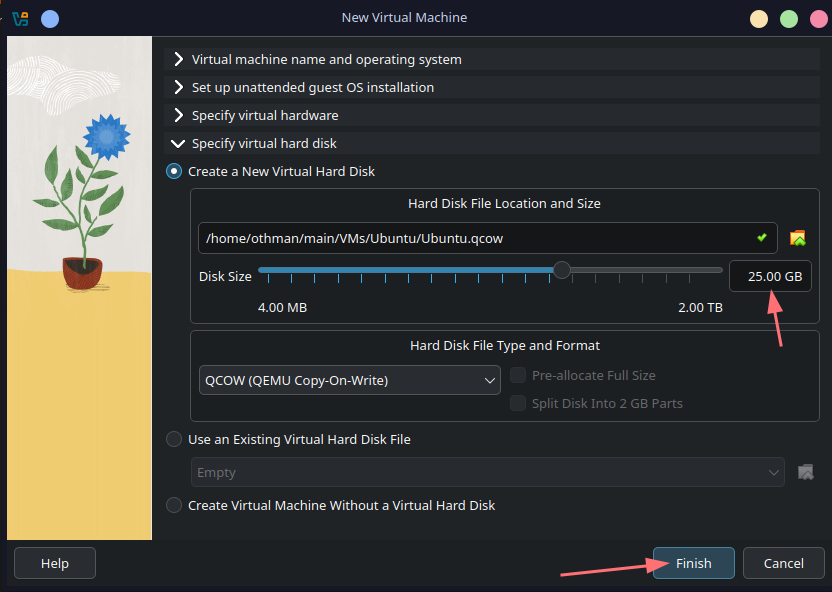Click the green checkmark in disk path field
This screenshot has height=592, width=832.
click(x=762, y=238)
